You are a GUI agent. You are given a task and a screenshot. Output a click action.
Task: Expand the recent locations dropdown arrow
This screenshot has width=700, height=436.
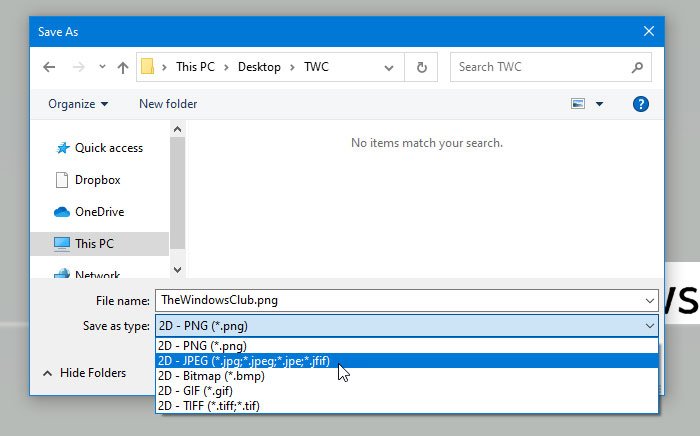pyautogui.click(x=100, y=68)
